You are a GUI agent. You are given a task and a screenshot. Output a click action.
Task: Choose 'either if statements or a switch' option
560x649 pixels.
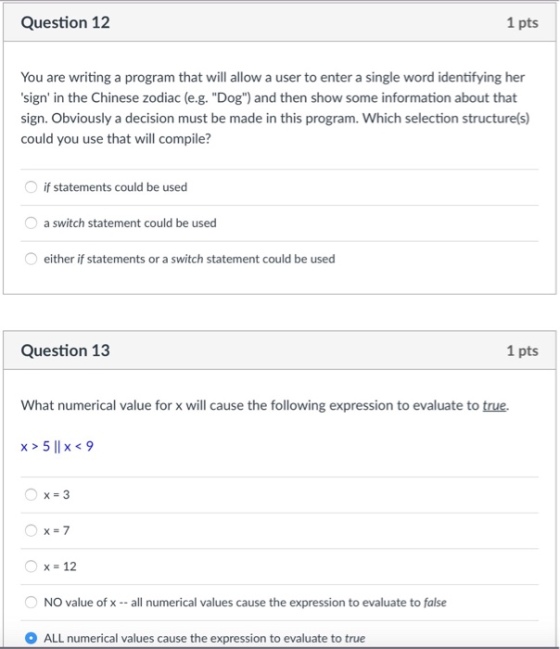coord(31,259)
